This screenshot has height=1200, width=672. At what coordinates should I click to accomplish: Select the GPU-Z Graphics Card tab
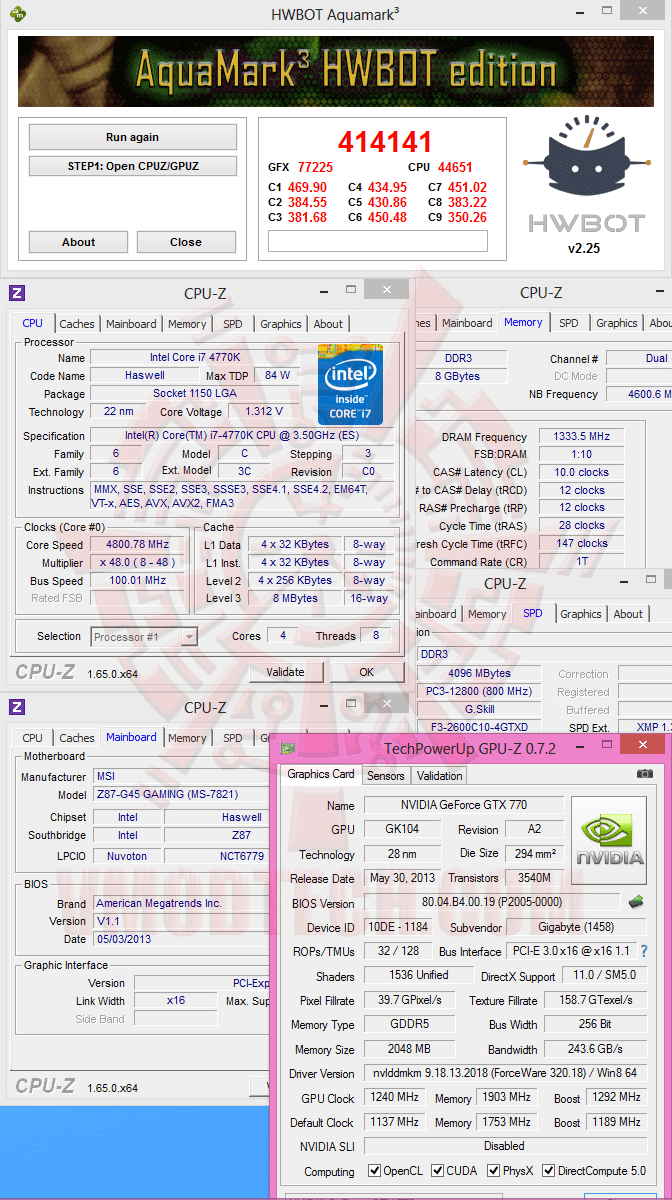coord(321,774)
